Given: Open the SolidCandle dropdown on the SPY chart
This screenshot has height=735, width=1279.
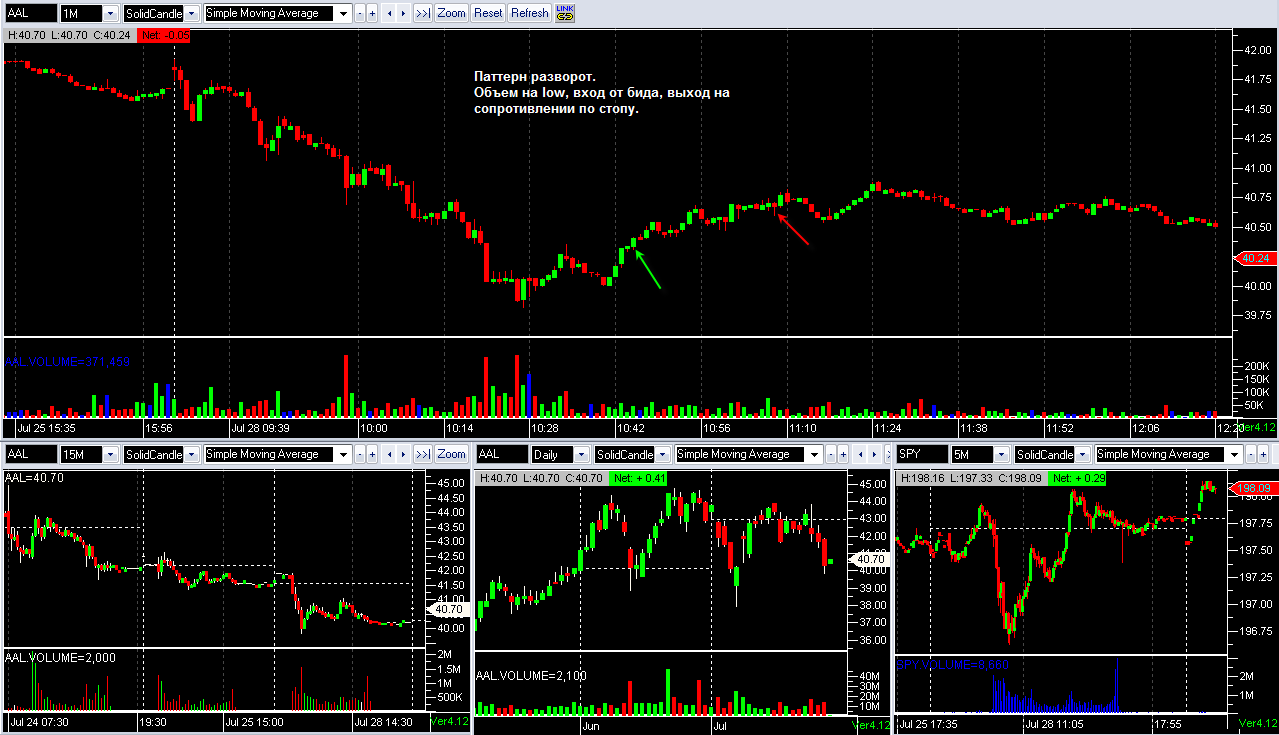Looking at the screenshot, I should (1083, 454).
